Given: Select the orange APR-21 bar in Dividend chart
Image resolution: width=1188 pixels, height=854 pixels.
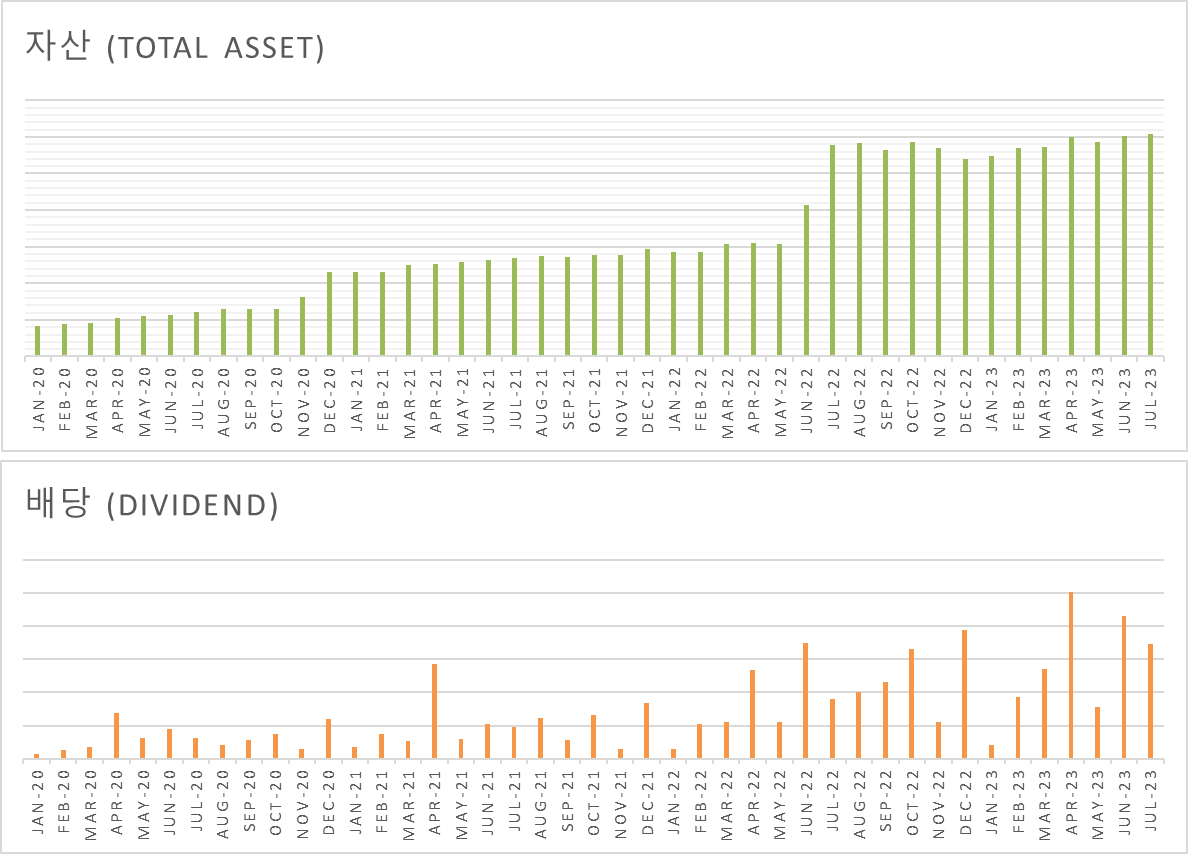Looking at the screenshot, I should click(434, 711).
